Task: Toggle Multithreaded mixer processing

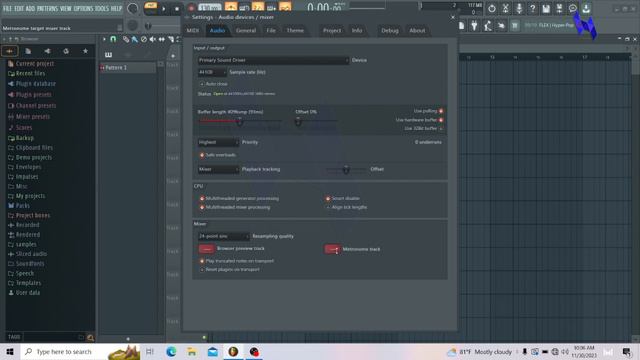Action: (x=202, y=207)
